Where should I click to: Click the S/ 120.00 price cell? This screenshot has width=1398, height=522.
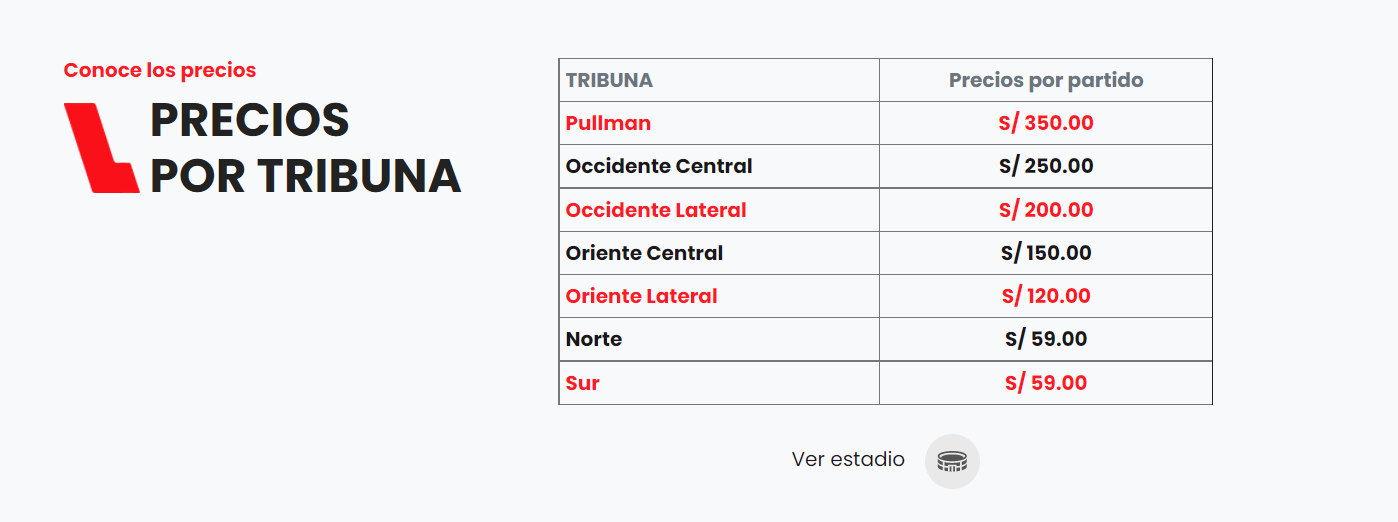click(x=1046, y=296)
